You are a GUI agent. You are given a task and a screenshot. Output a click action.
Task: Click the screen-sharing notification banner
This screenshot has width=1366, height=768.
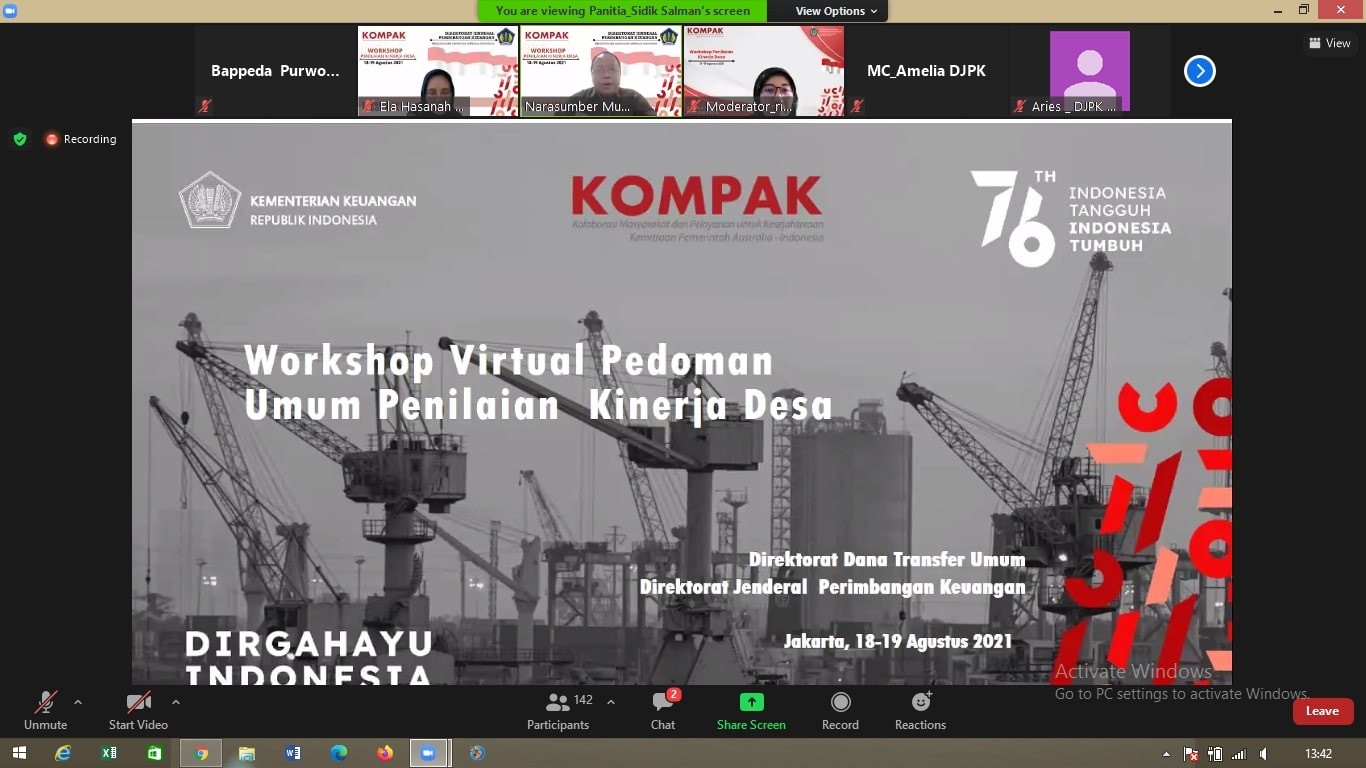pyautogui.click(x=623, y=11)
